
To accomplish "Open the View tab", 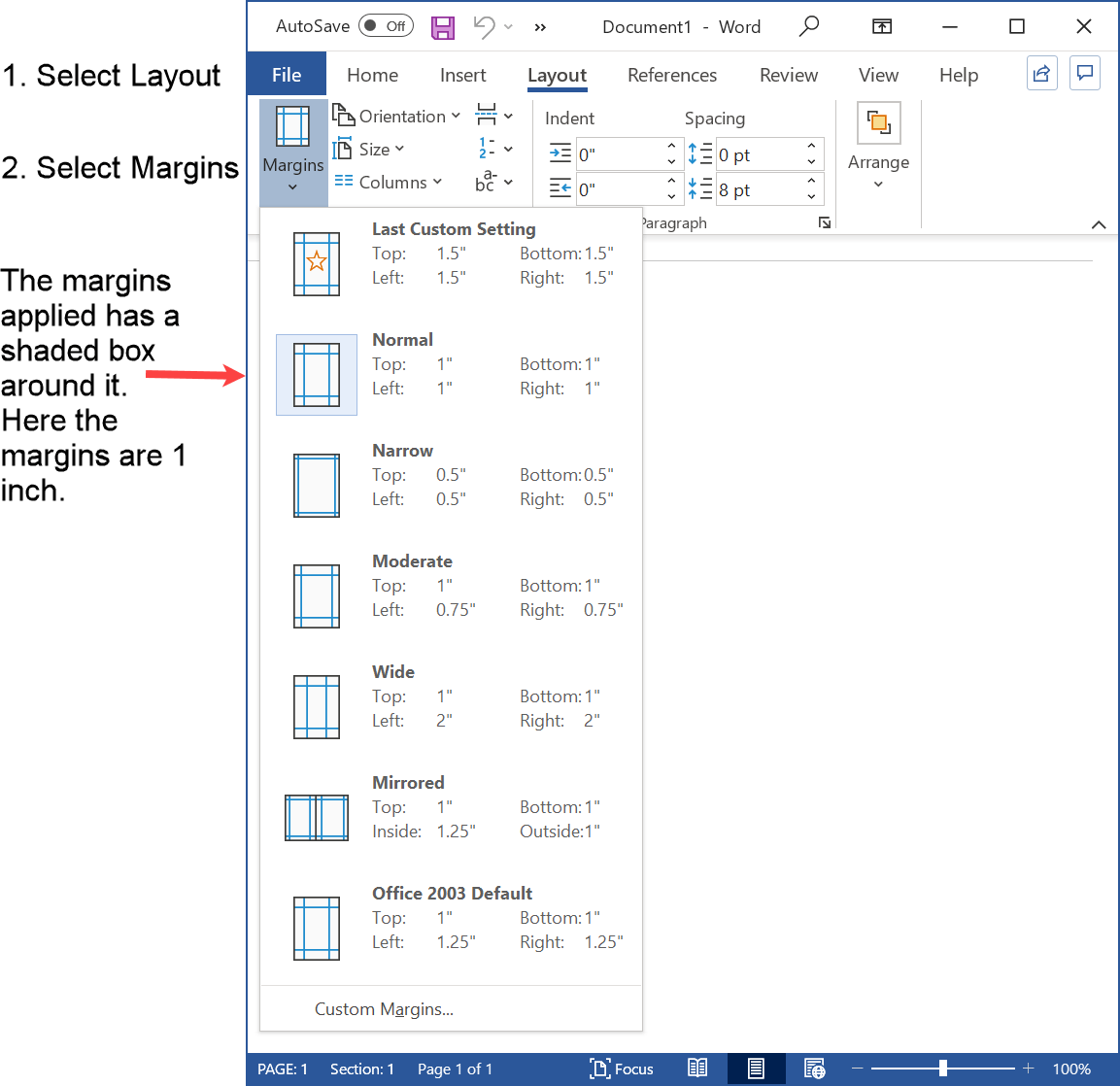I will [x=878, y=75].
